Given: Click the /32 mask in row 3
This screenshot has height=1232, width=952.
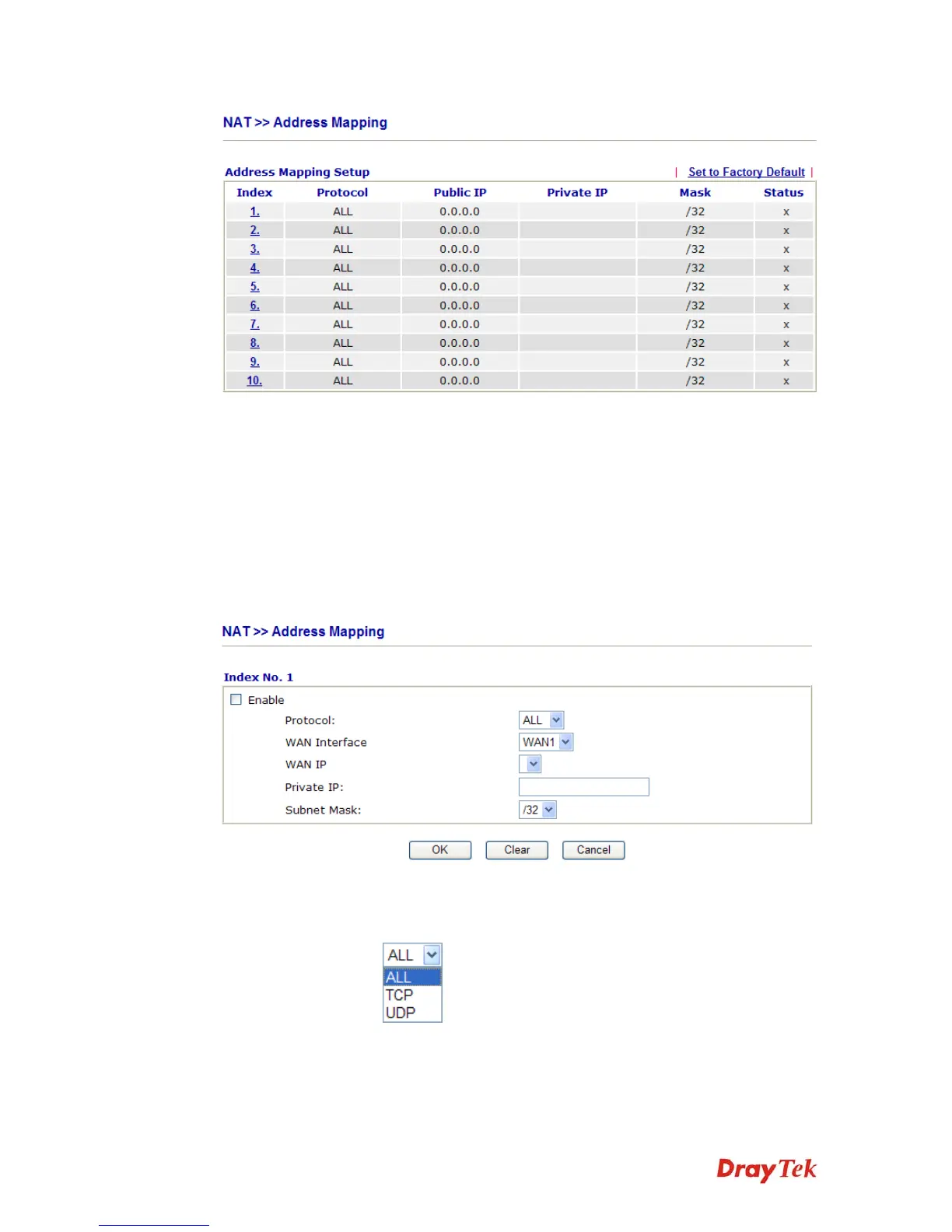Looking at the screenshot, I should point(695,249).
